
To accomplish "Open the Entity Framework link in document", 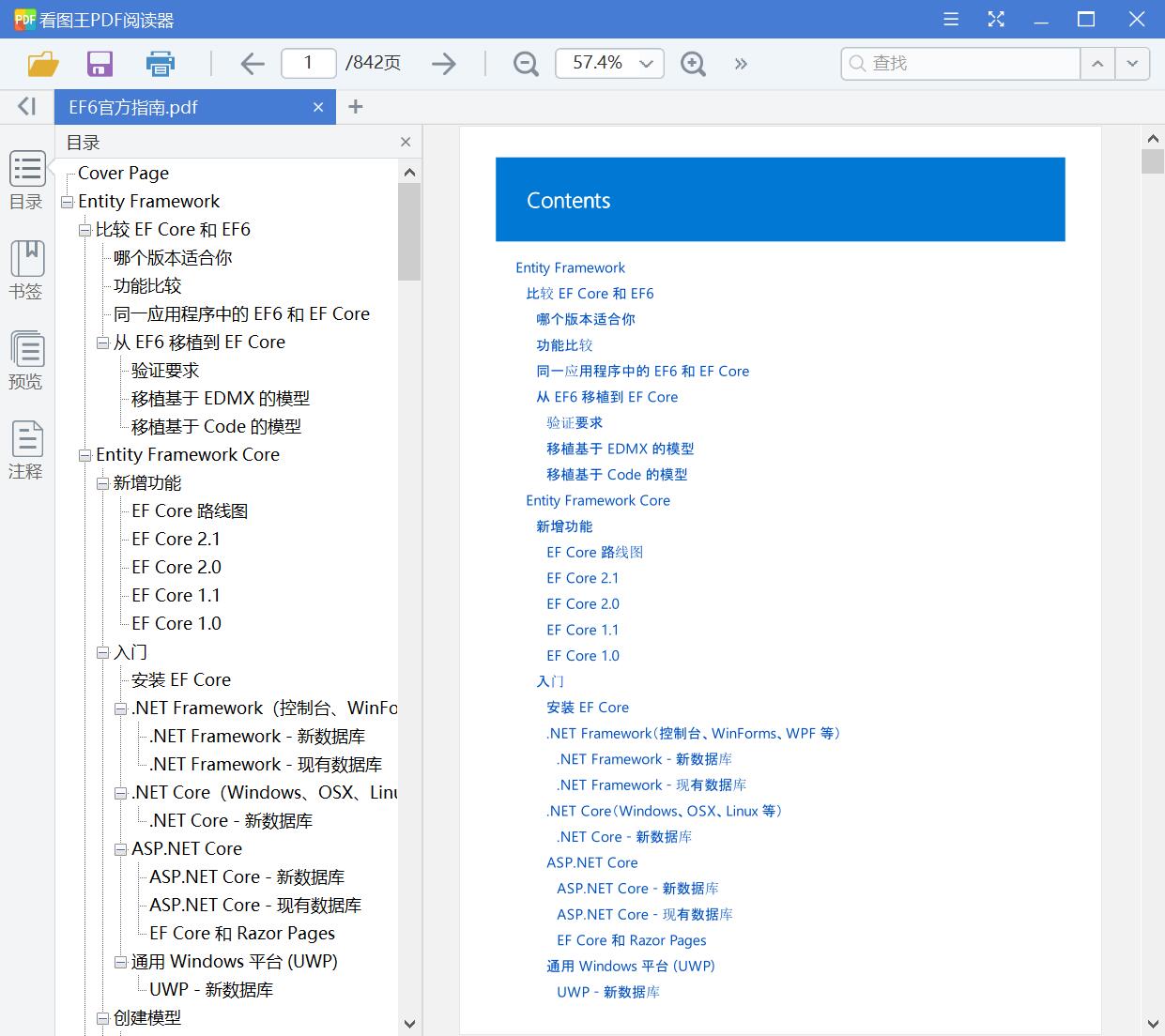I will pos(570,267).
